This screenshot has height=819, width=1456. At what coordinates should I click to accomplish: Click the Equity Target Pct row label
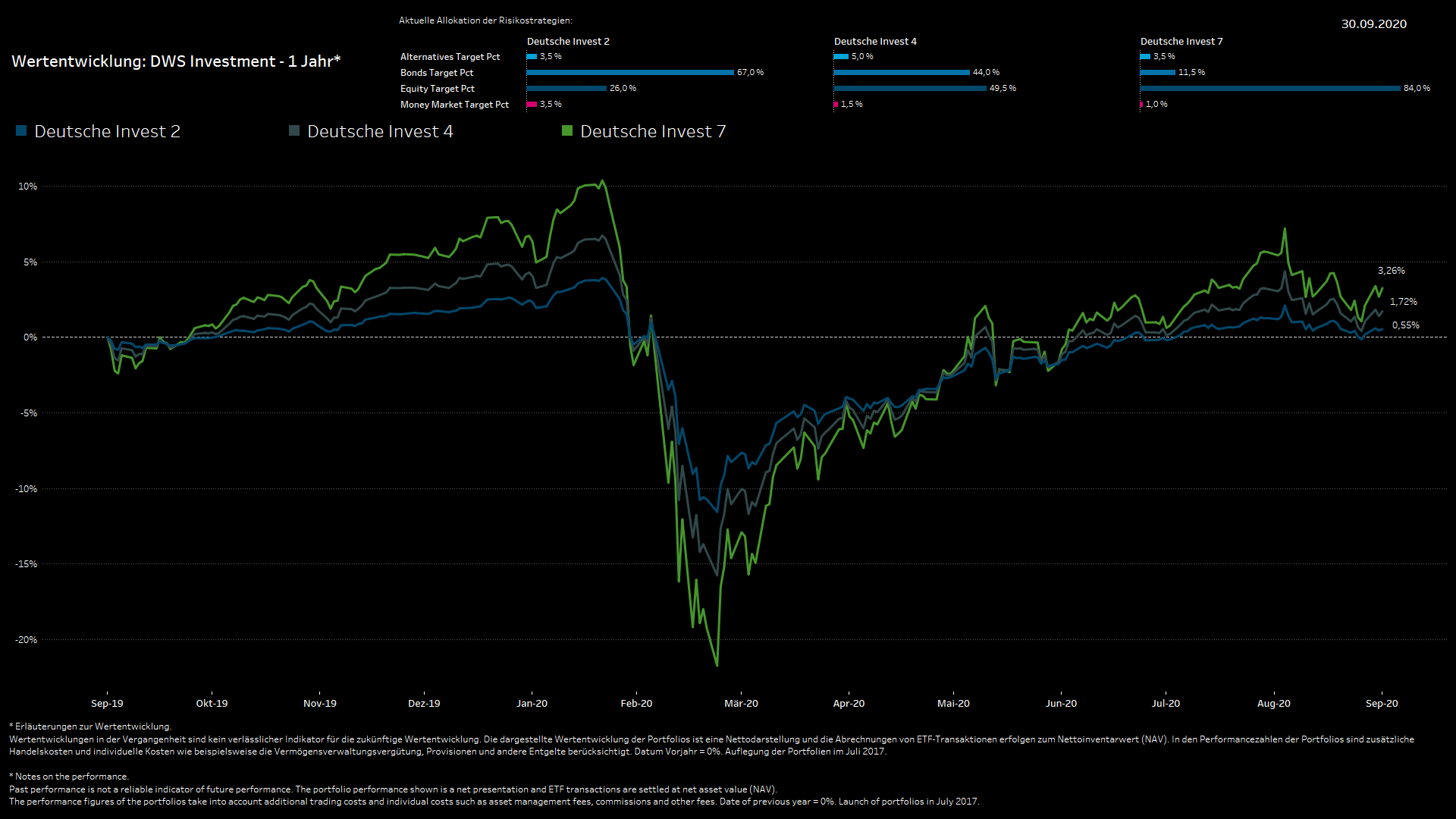(438, 89)
